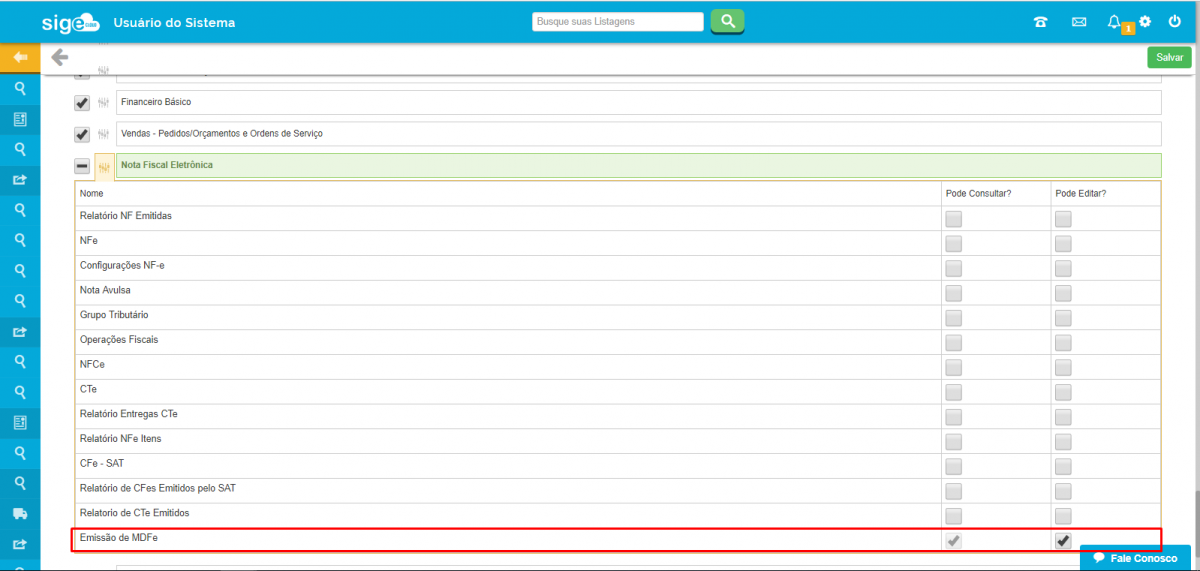Enable Pode Consultar for CFes Emitidos pelo SAT
The image size is (1200, 571).
tap(954, 491)
